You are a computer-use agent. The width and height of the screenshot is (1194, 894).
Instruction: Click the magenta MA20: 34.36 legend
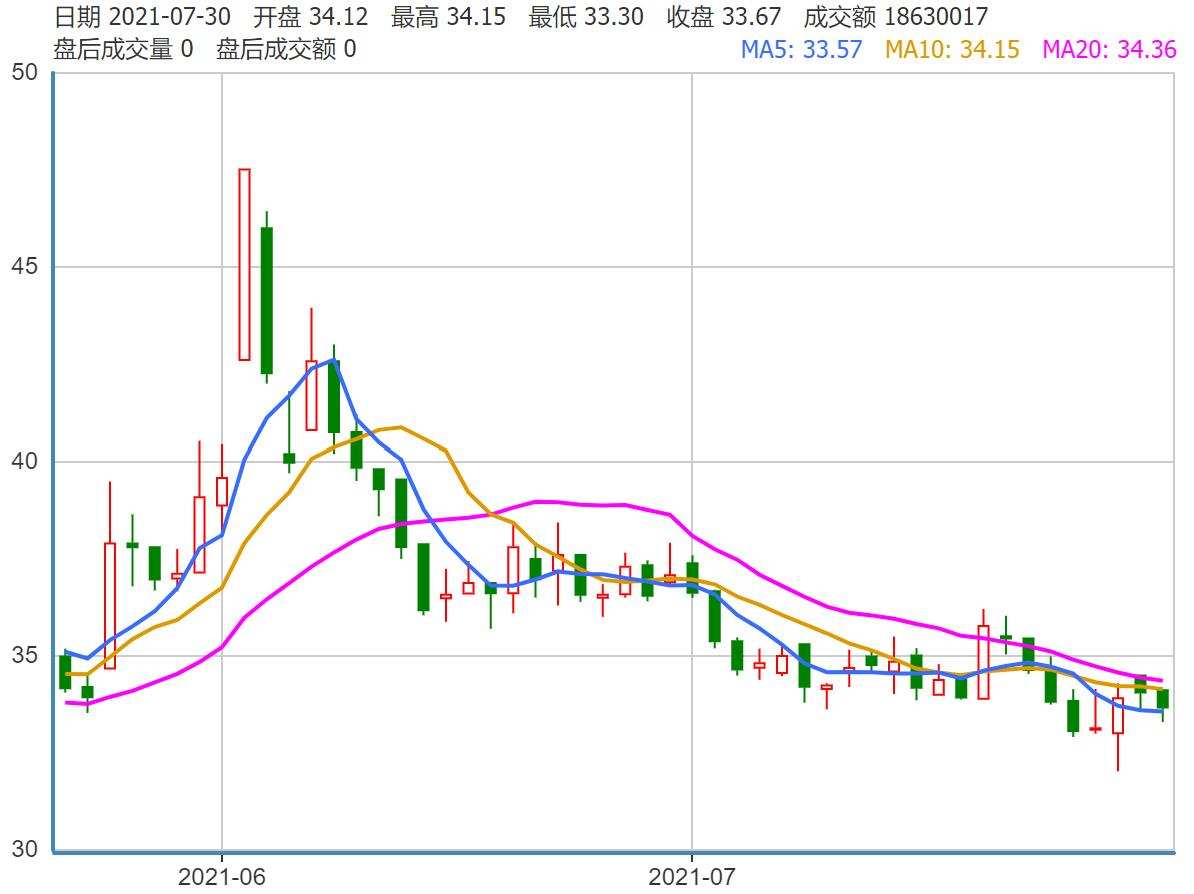(x=1109, y=49)
